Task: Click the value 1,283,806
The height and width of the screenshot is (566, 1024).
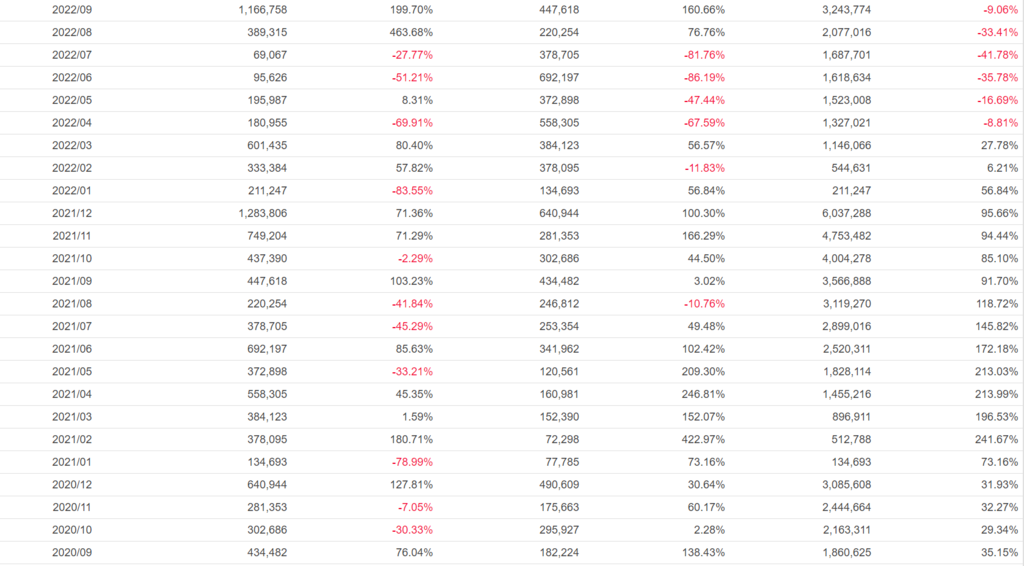Action: pos(263,214)
